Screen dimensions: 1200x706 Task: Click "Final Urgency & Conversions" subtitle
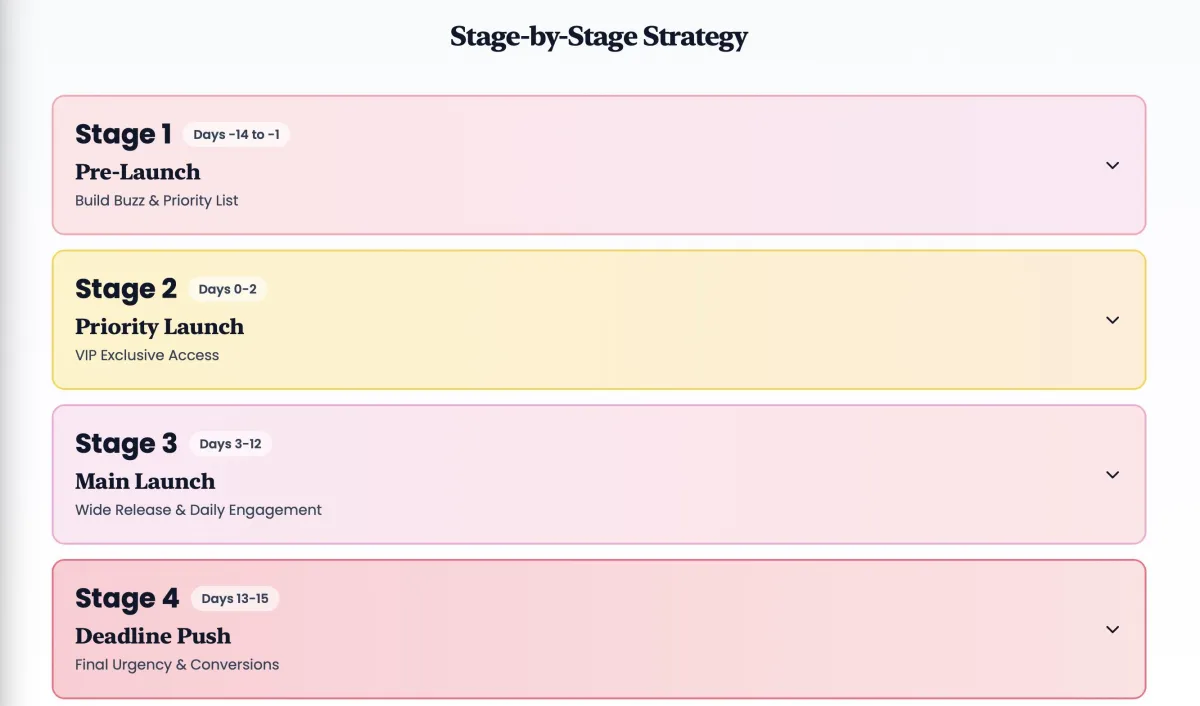click(x=177, y=664)
